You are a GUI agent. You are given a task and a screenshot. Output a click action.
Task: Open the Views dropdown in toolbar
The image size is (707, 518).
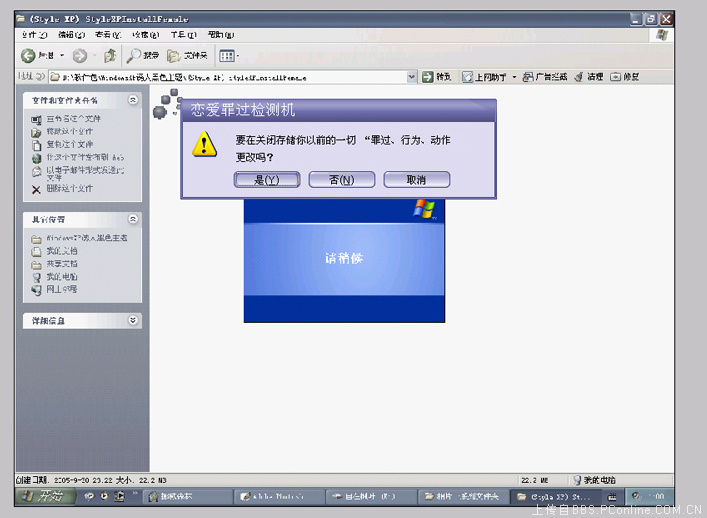[229, 56]
